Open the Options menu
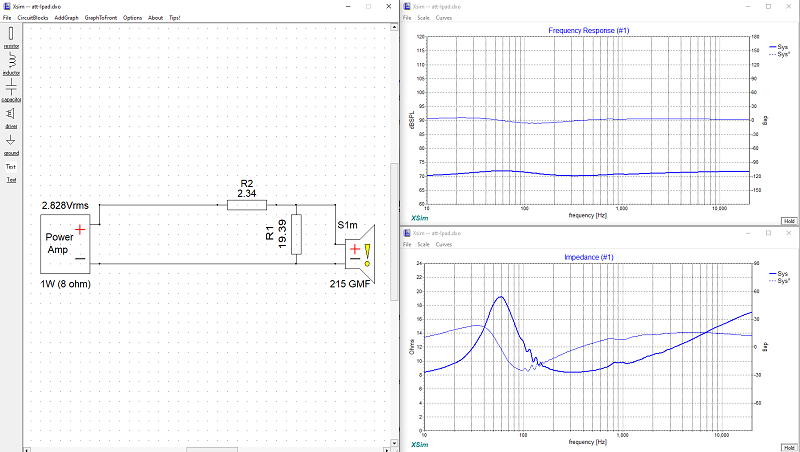Image resolution: width=800 pixels, height=452 pixels. pyautogui.click(x=133, y=17)
